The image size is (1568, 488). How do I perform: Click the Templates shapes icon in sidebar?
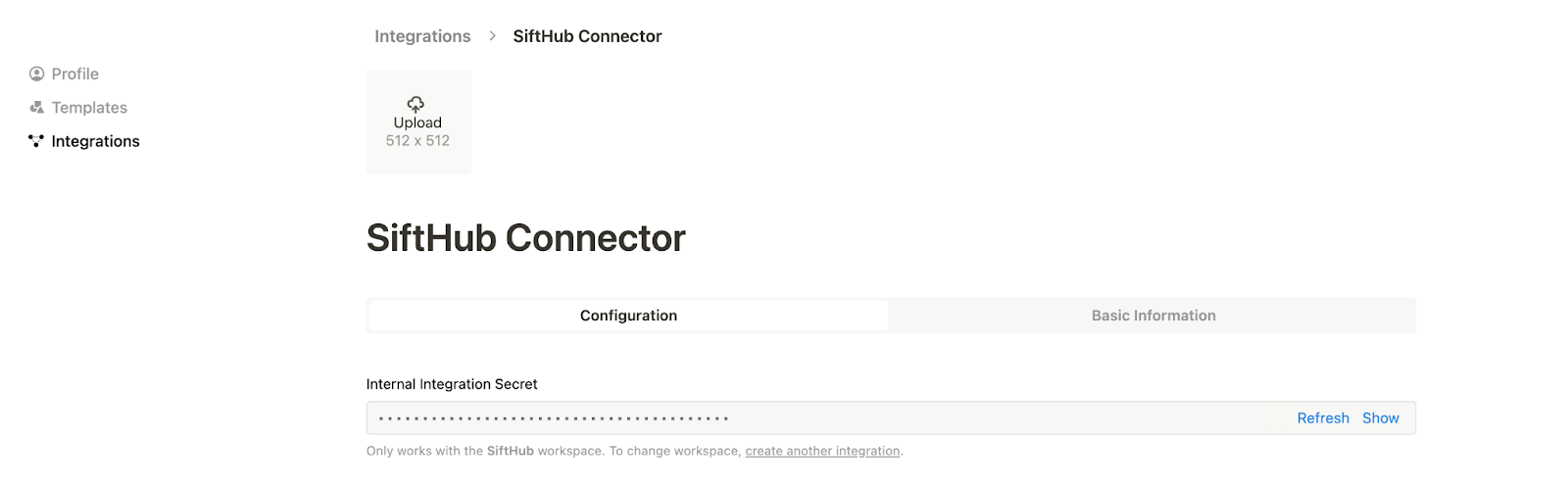pos(37,108)
